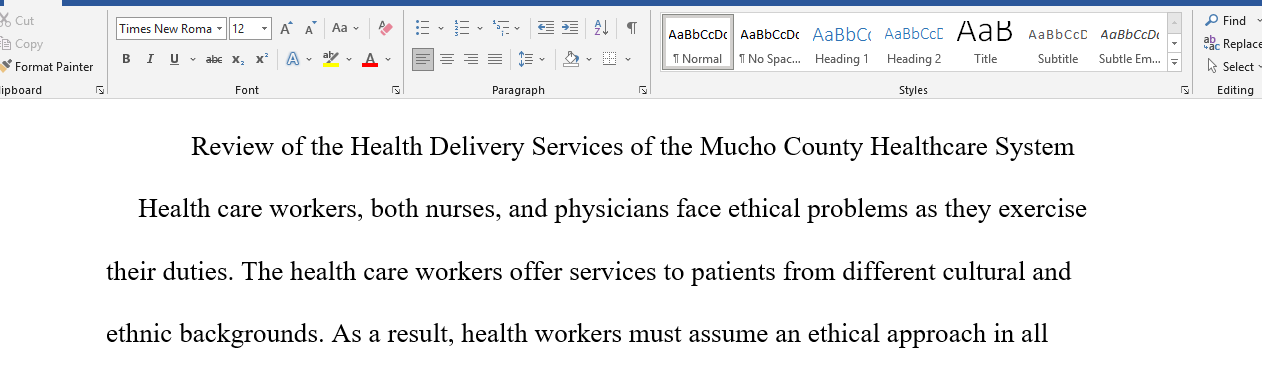Click into the font size box
This screenshot has height=384, width=1262.
[243, 29]
